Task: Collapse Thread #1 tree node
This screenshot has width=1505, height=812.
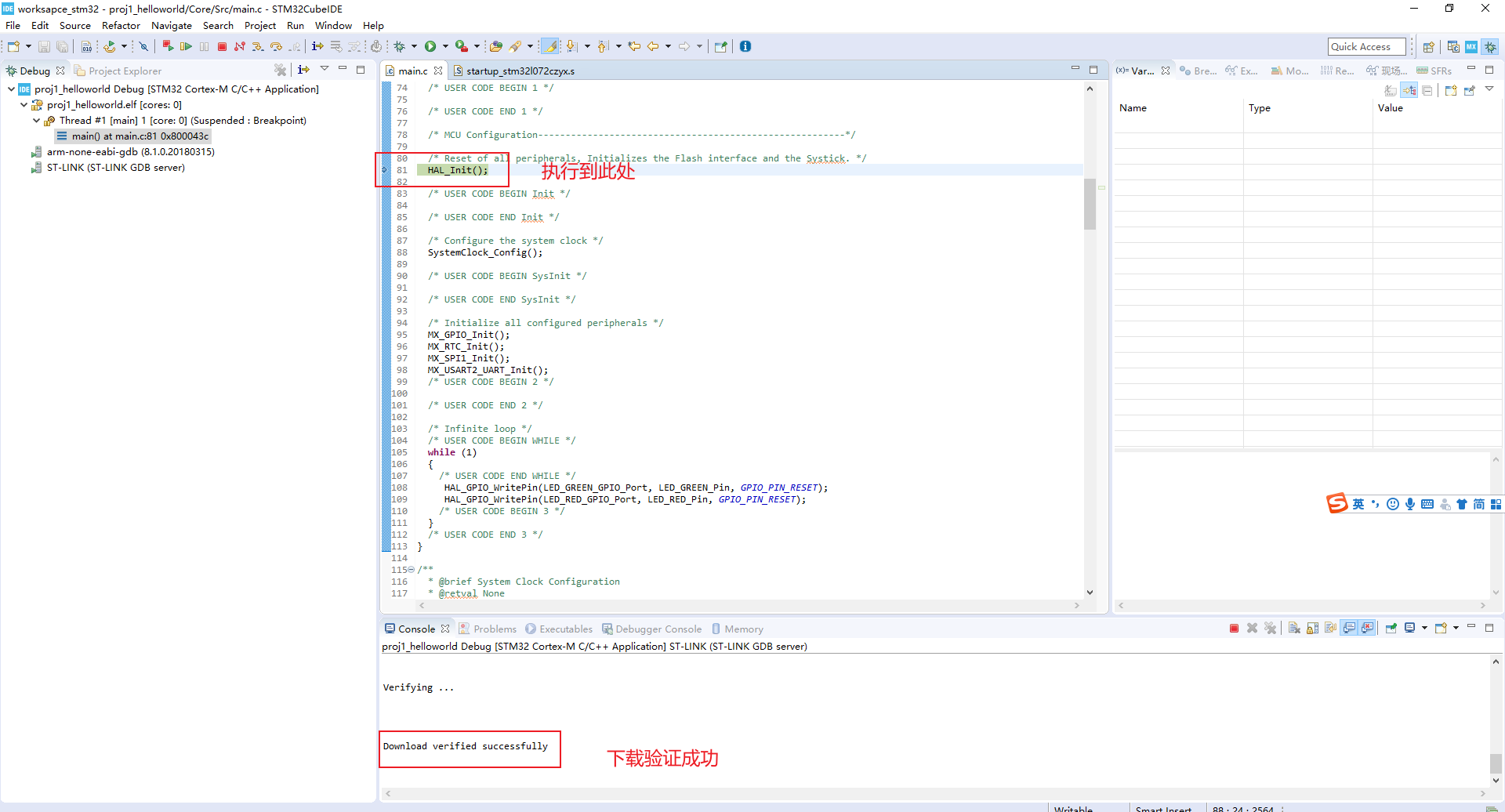Action: tap(36, 120)
